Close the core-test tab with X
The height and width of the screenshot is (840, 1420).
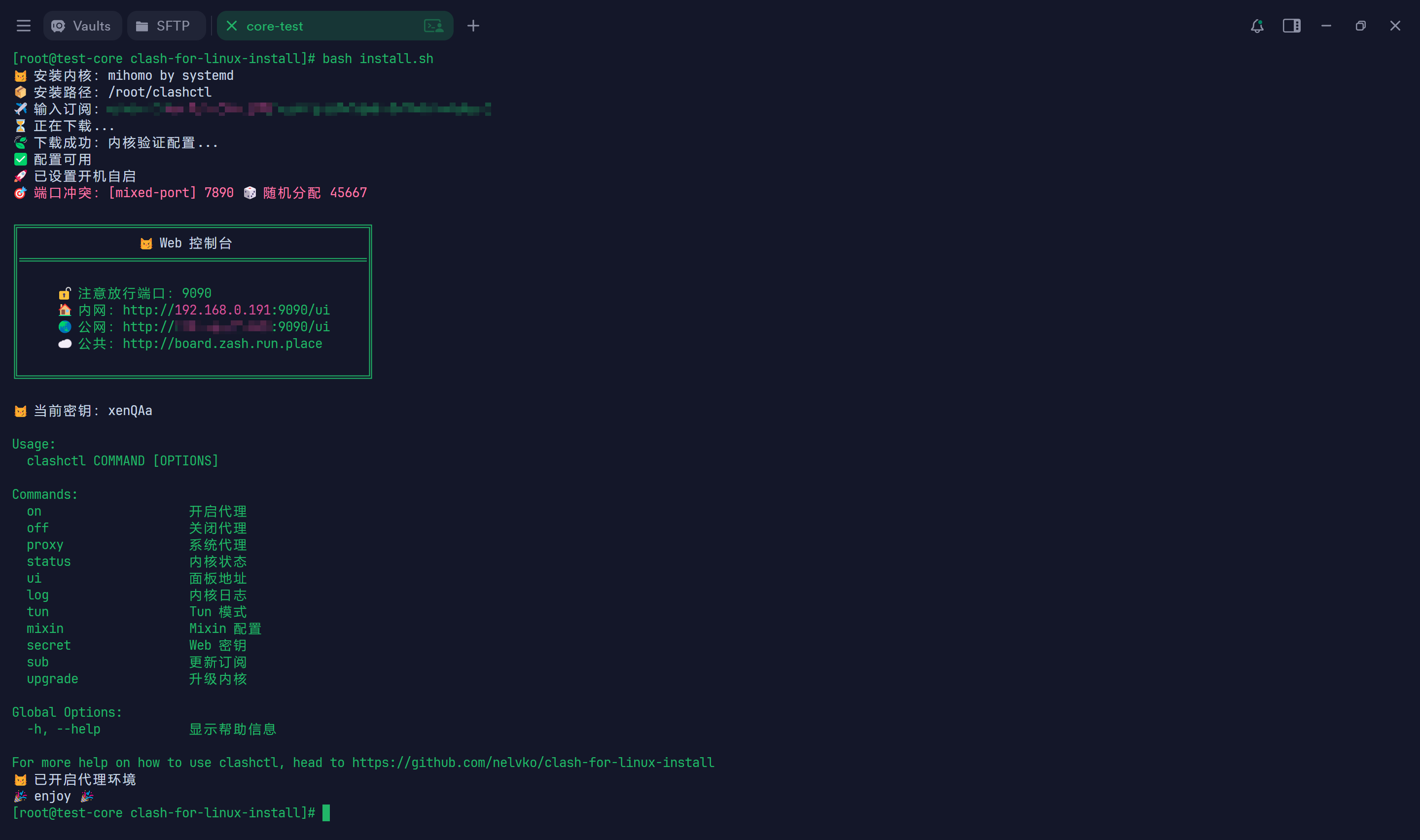click(231, 26)
